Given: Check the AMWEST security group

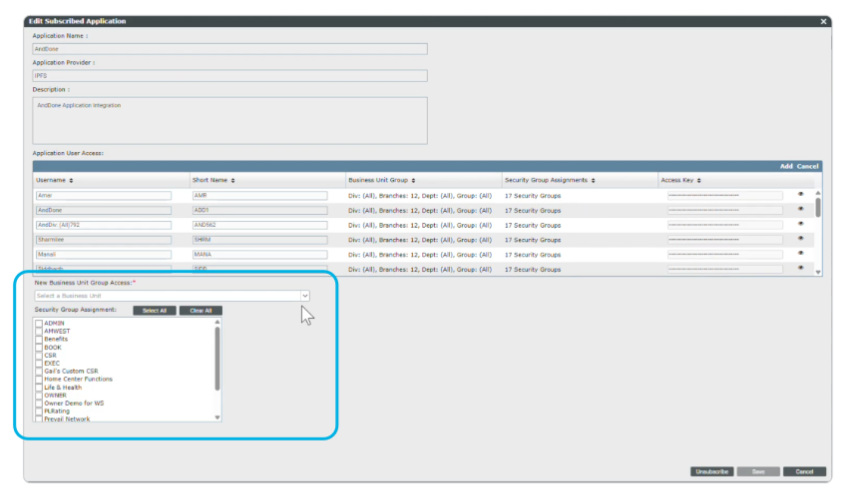Looking at the screenshot, I should coord(39,332).
